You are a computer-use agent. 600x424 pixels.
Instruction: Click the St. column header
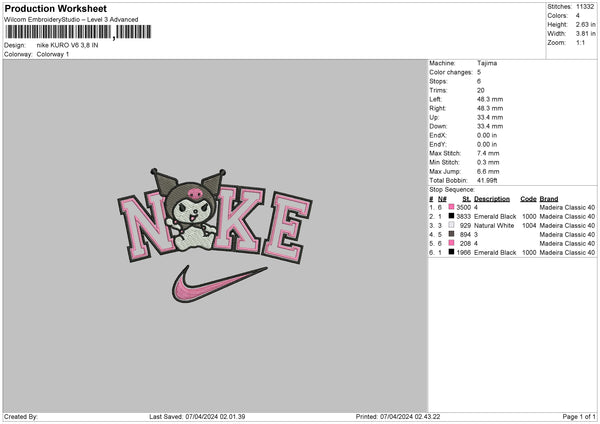pos(466,199)
